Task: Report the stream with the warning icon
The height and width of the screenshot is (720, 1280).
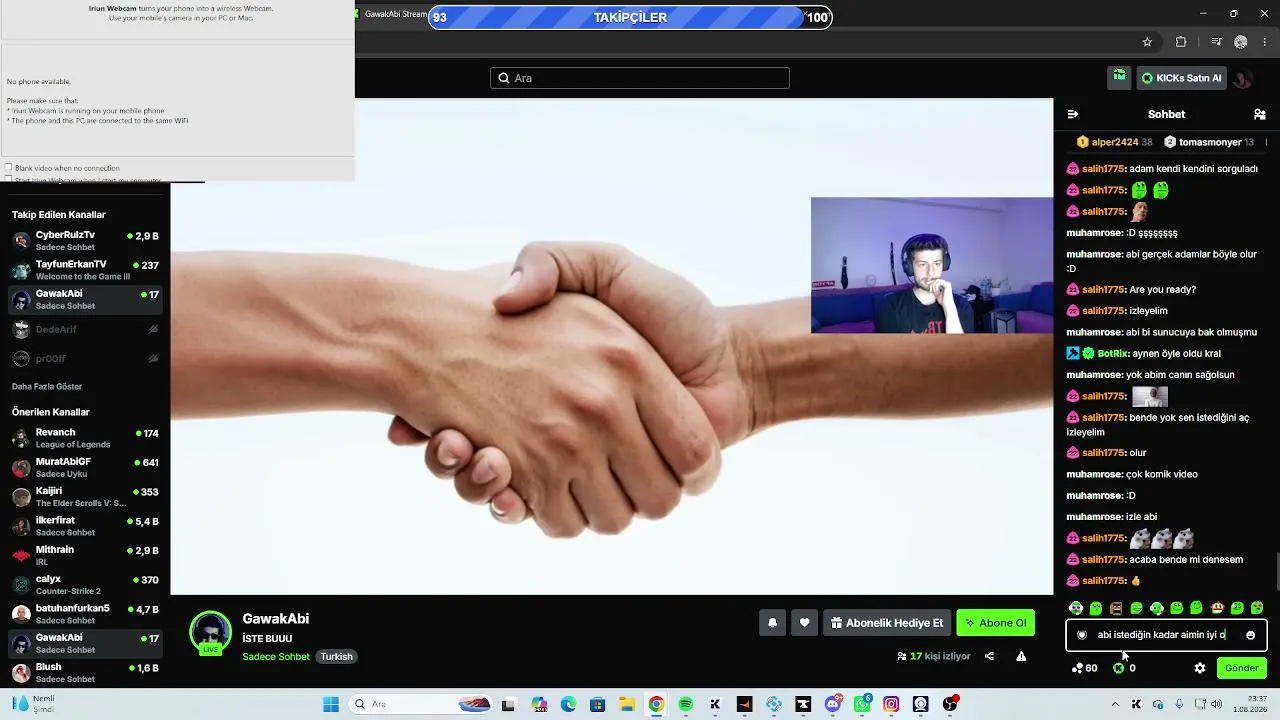Action: [1021, 656]
